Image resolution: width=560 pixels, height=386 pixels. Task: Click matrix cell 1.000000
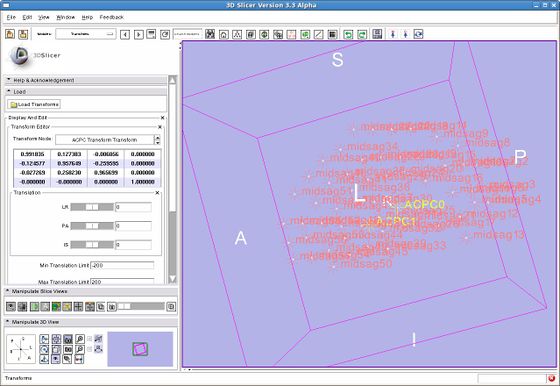(142, 182)
